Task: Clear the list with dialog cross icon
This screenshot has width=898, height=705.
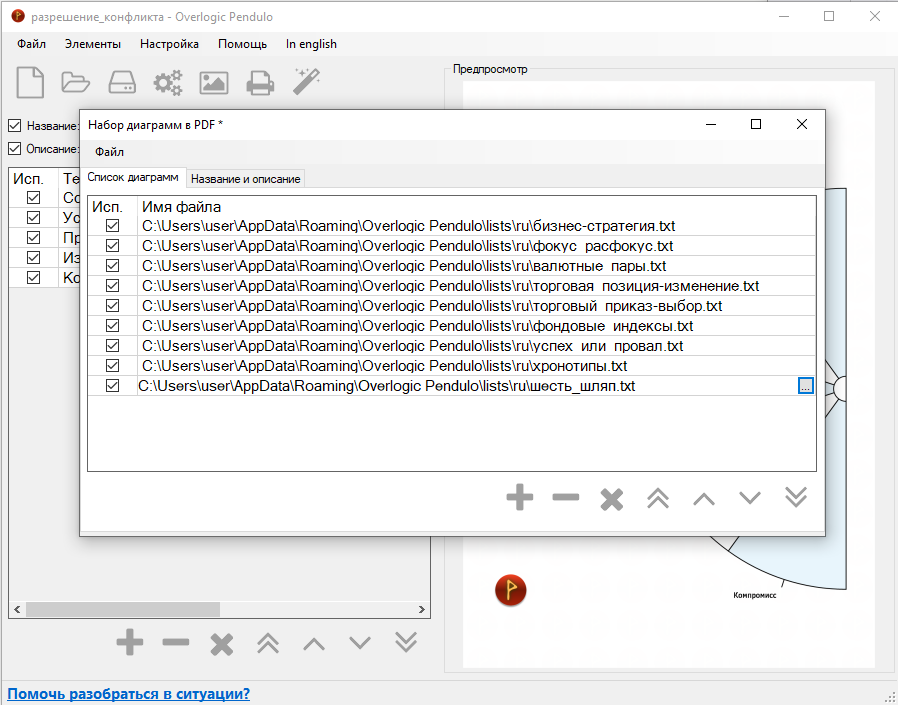Action: point(612,499)
